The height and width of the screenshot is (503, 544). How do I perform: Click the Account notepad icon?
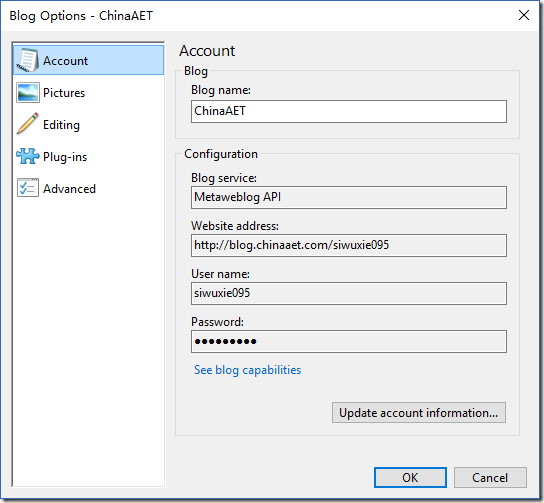(x=28, y=60)
